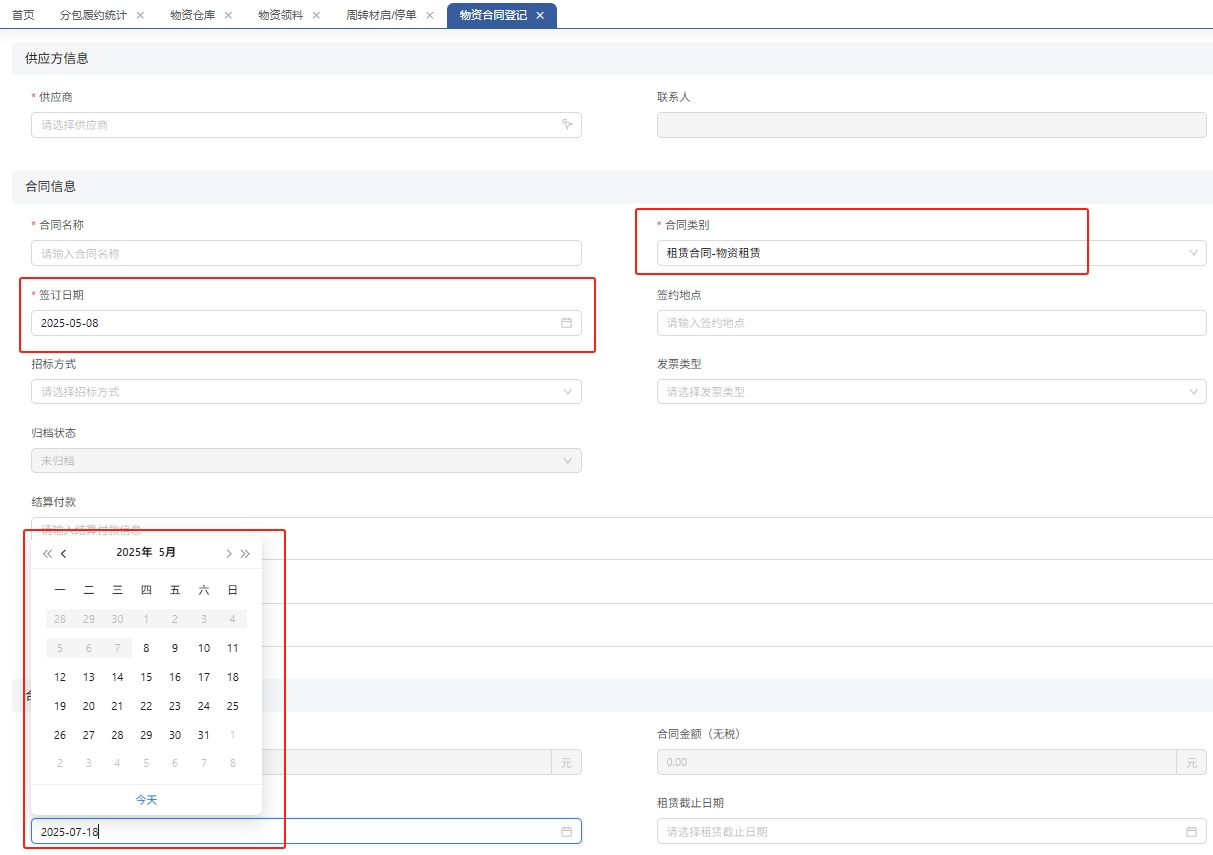Close the 分包履约统计 tab

click(140, 16)
